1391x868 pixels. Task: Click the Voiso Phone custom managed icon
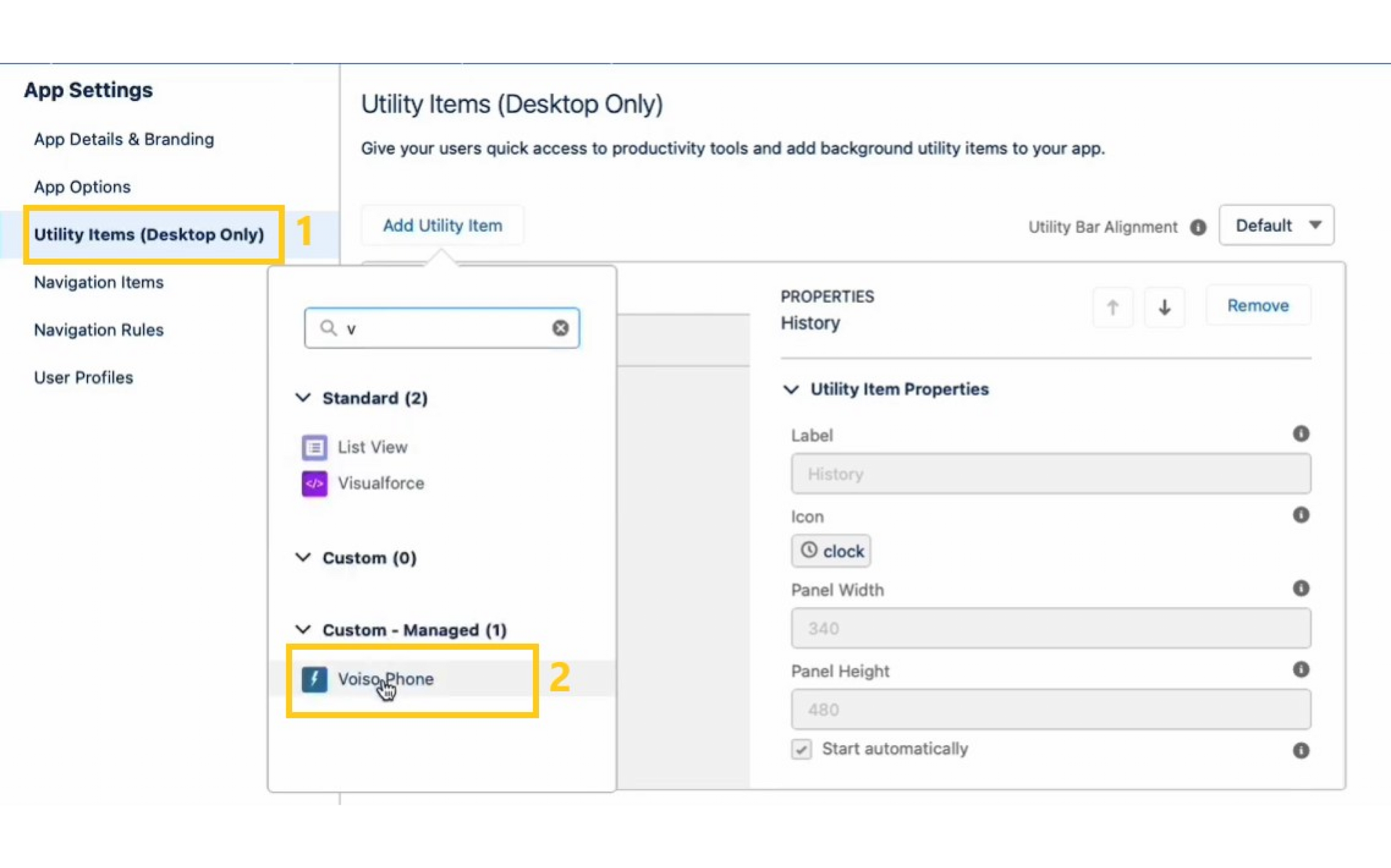314,679
